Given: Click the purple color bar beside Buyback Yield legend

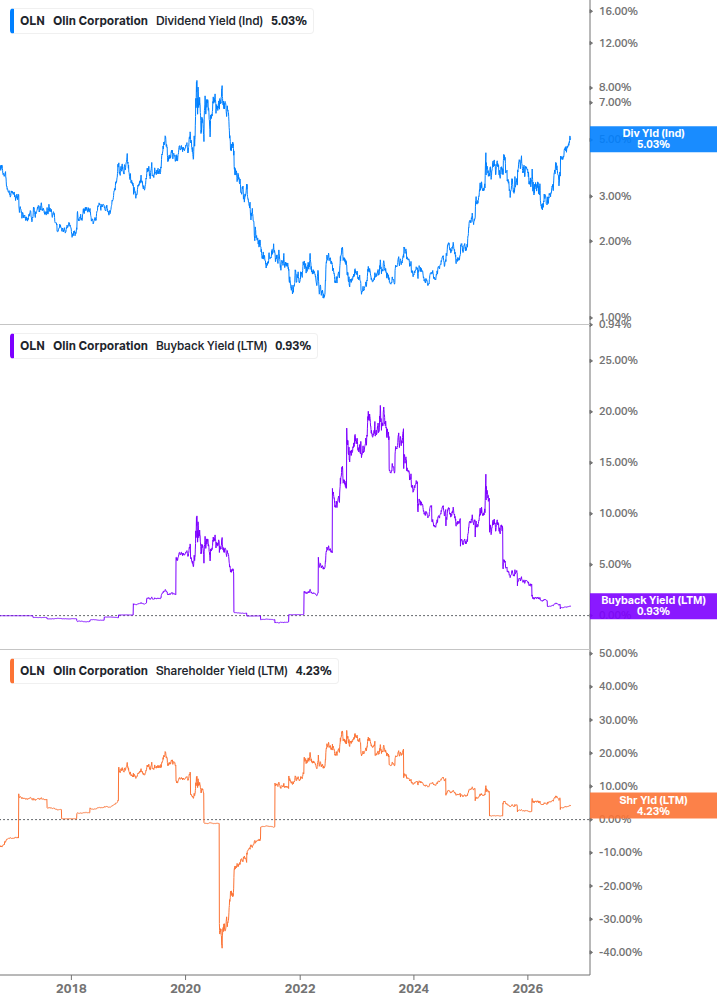Looking at the screenshot, I should pos(12,345).
